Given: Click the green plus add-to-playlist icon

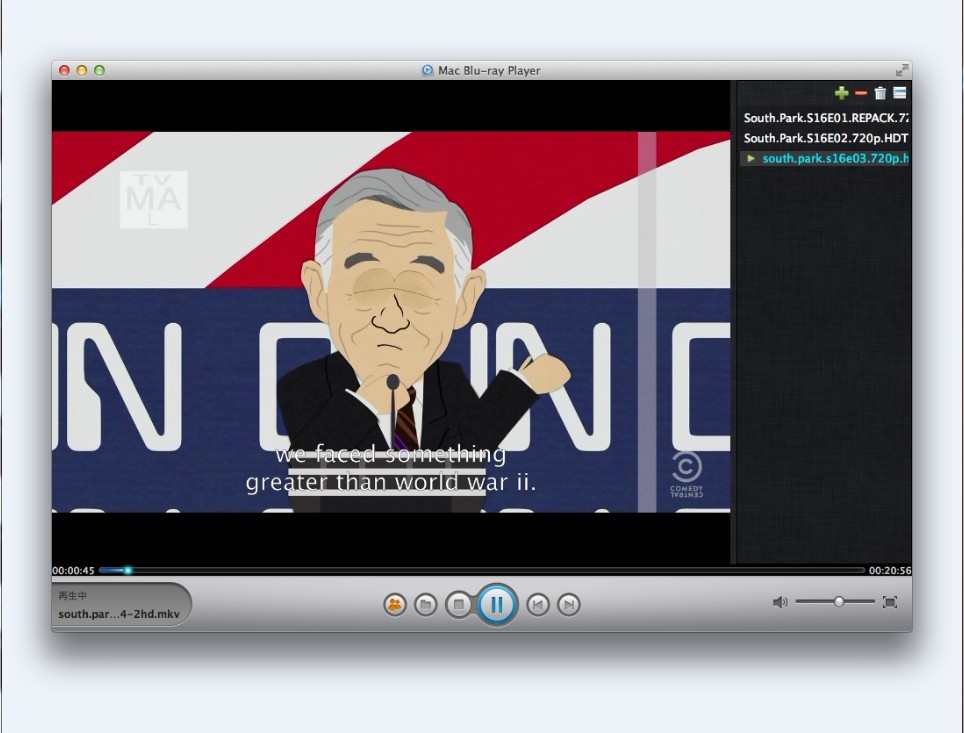Looking at the screenshot, I should click(x=841, y=93).
